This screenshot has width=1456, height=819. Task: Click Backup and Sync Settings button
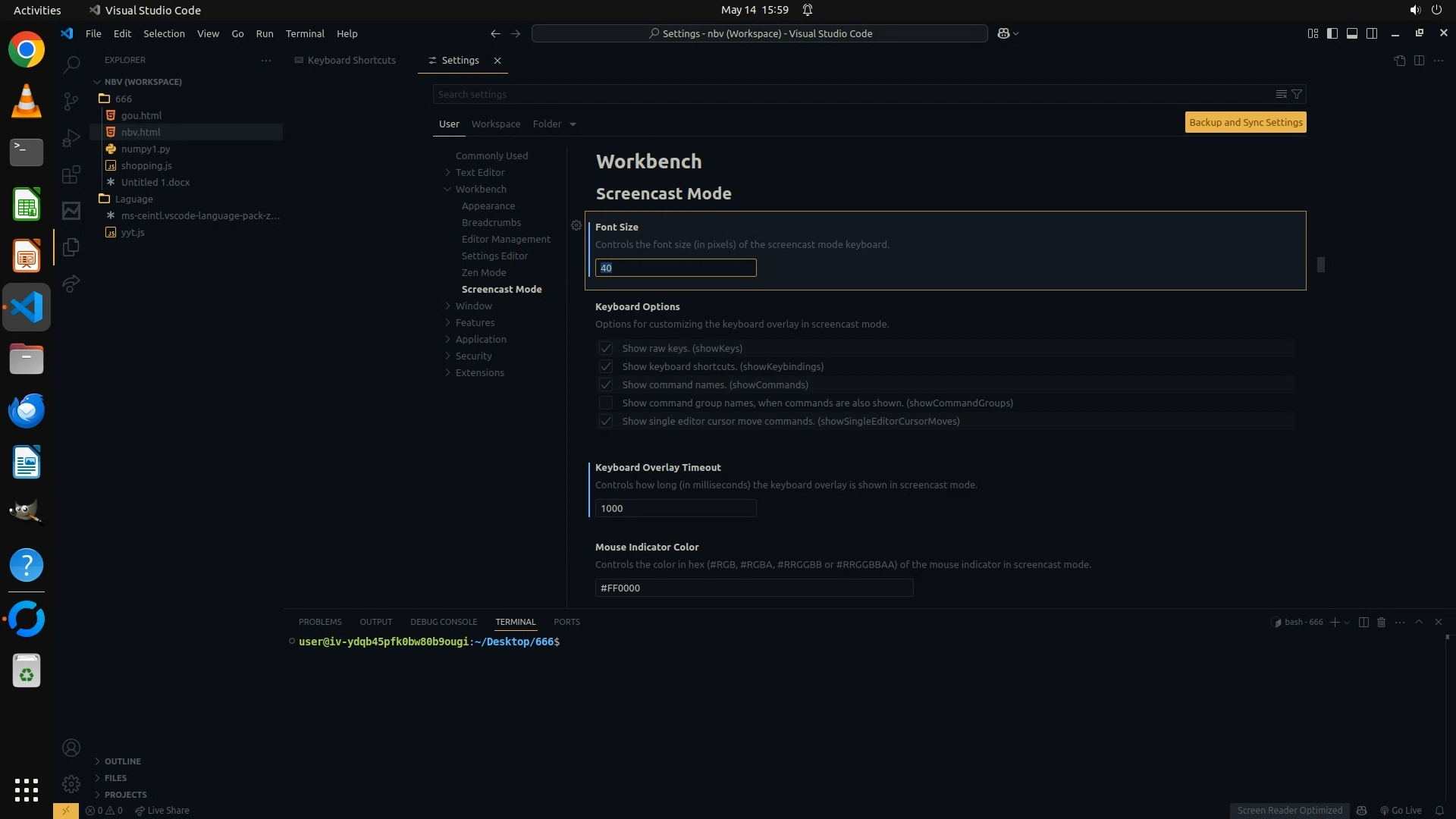[1245, 122]
